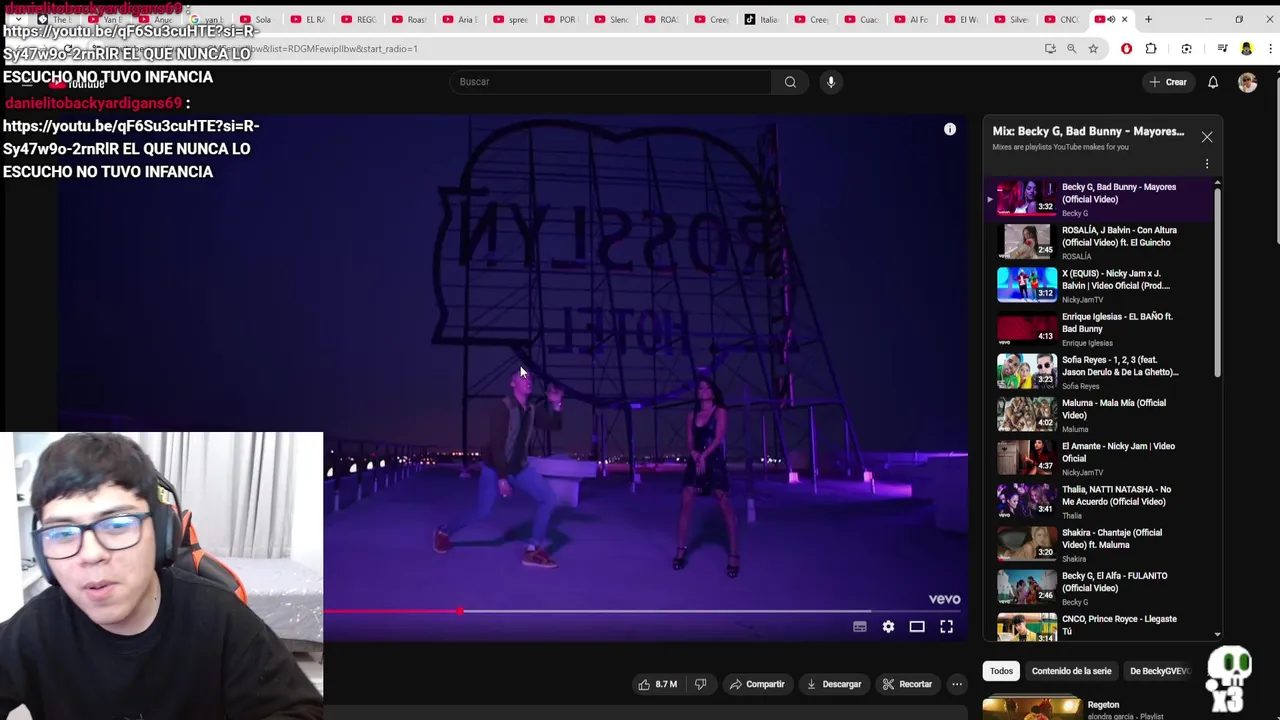Switch to the Cuac tab

[x=862, y=19]
